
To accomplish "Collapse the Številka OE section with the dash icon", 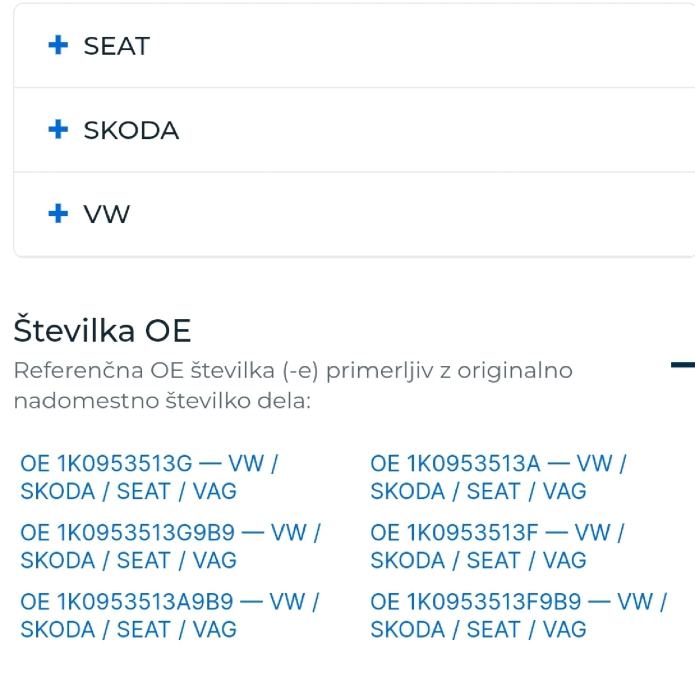I will click(683, 365).
